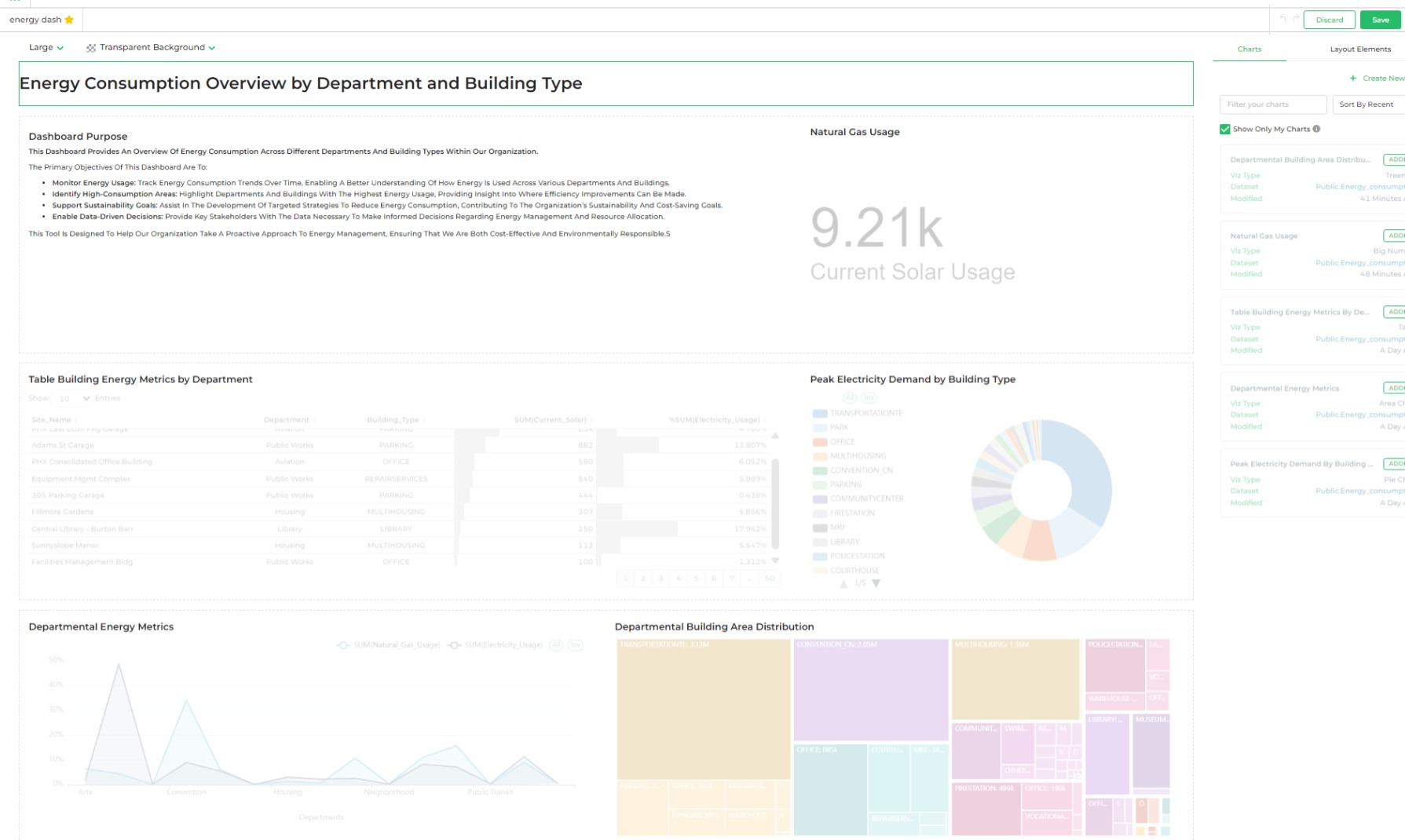Open the Large header size dropdown
Viewport: 1405px width, 840px height.
[46, 47]
